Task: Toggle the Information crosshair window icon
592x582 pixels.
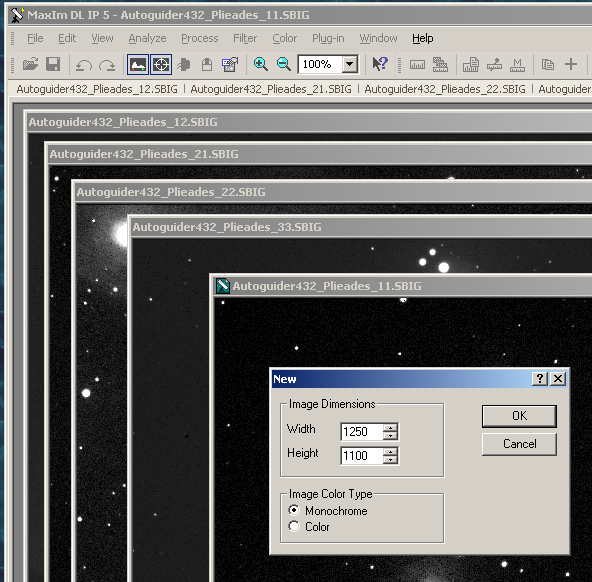Action: (161, 65)
